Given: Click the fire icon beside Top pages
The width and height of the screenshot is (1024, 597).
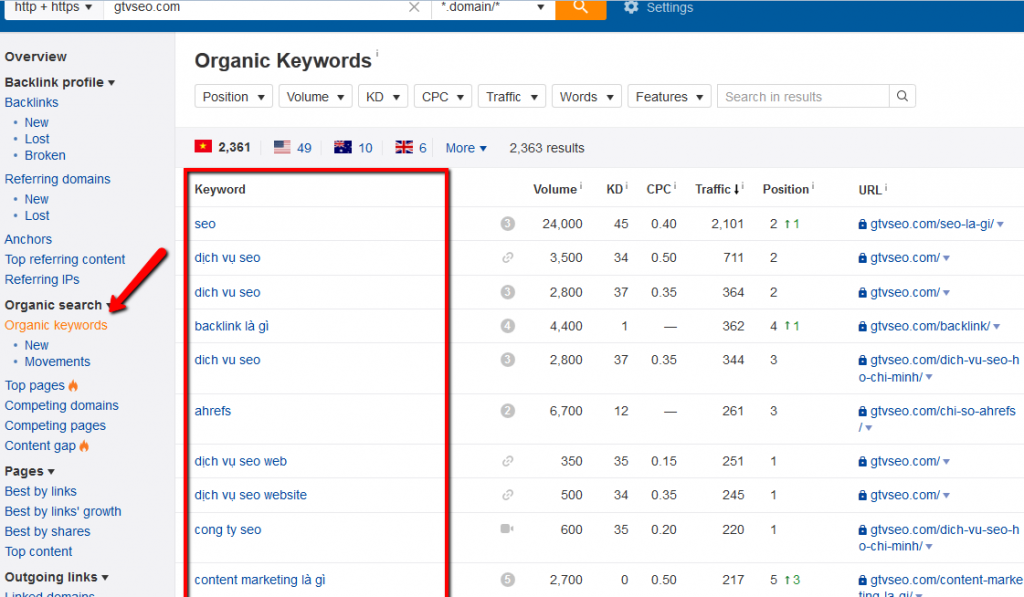Looking at the screenshot, I should (72, 385).
